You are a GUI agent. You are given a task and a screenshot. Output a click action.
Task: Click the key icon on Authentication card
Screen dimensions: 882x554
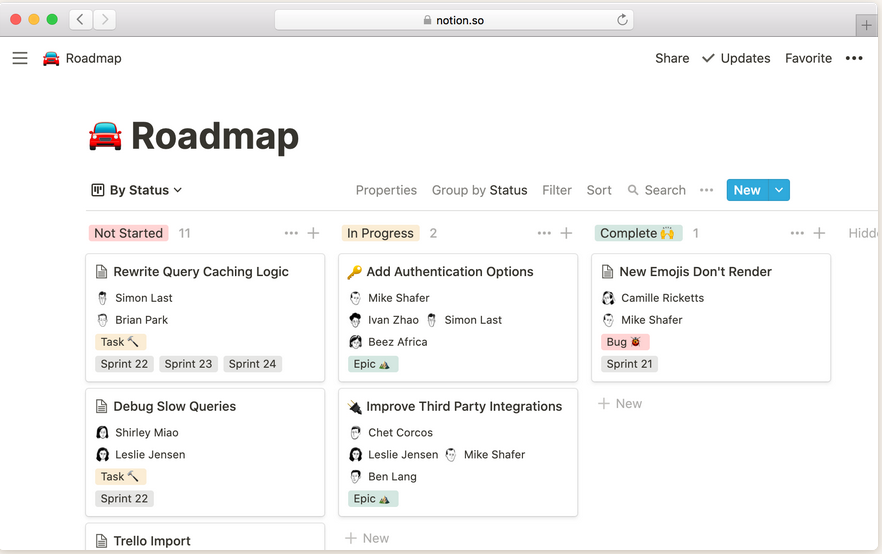click(354, 272)
